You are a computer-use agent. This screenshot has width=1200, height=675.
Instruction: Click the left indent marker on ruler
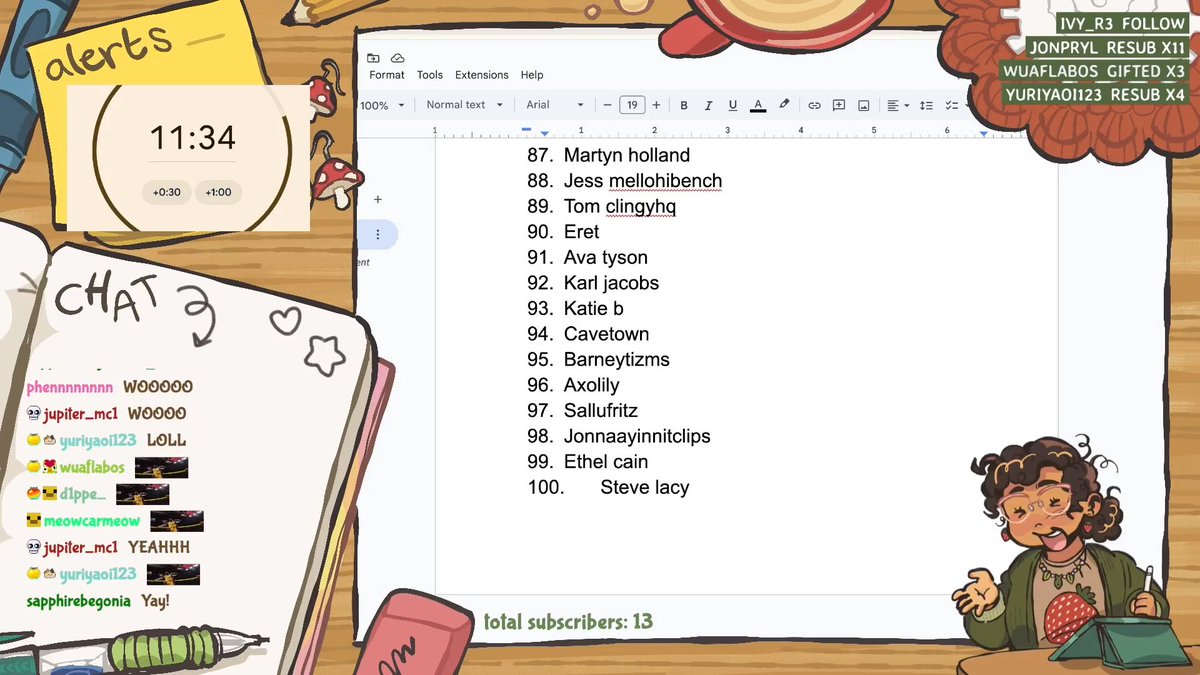coord(544,133)
